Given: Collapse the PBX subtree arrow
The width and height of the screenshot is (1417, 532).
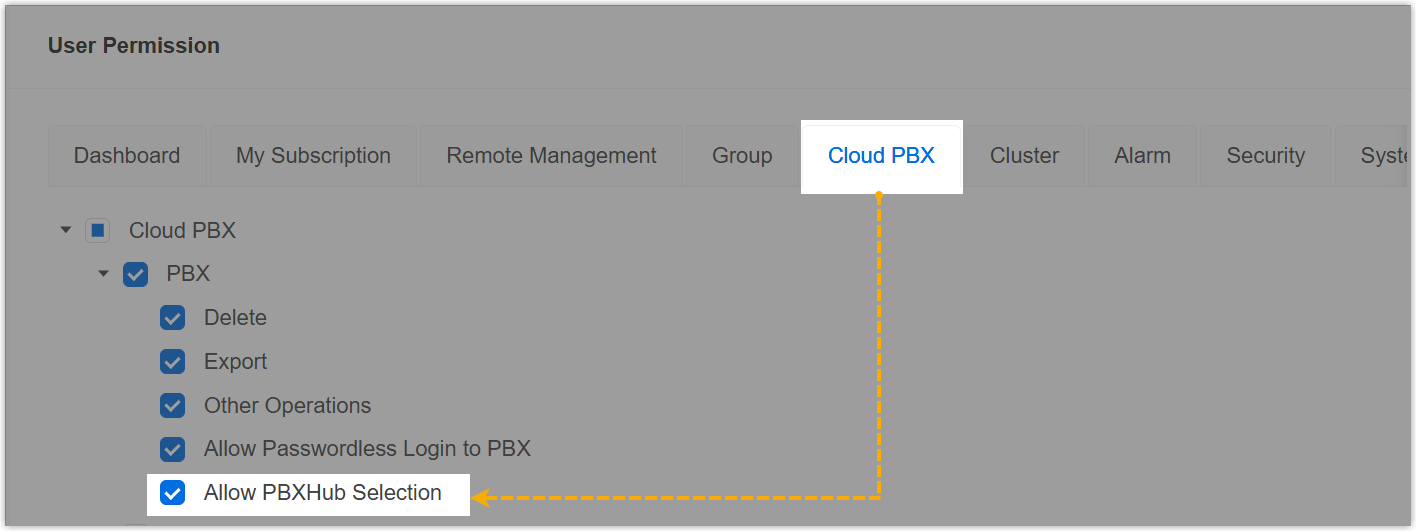Looking at the screenshot, I should [x=103, y=274].
